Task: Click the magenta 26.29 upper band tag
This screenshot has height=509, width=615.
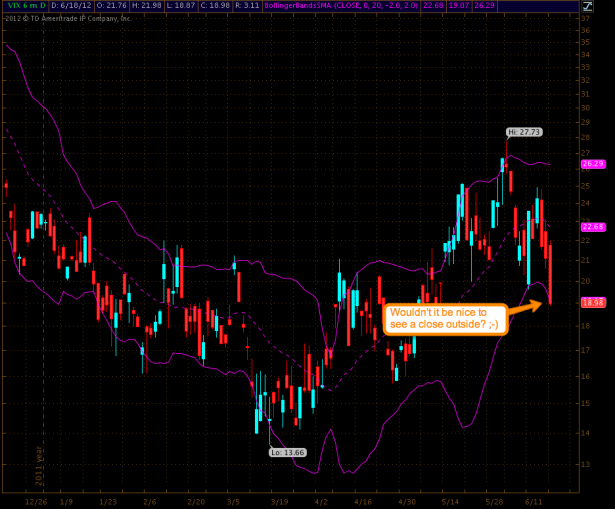Action: pyautogui.click(x=594, y=164)
